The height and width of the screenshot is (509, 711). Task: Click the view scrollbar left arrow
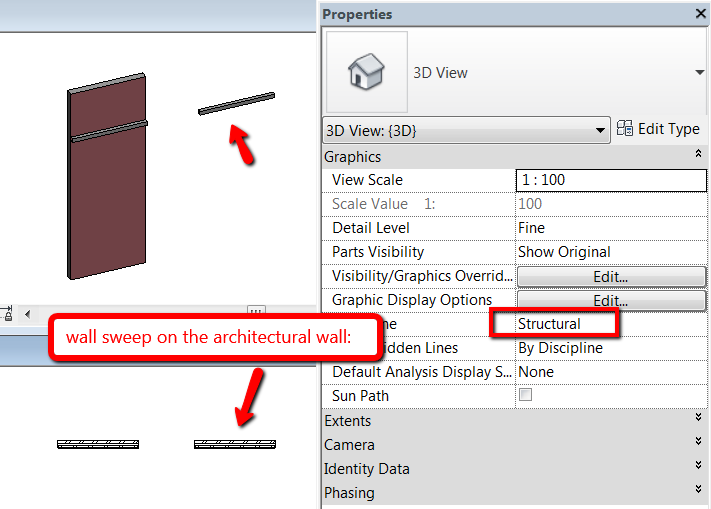click(28, 314)
